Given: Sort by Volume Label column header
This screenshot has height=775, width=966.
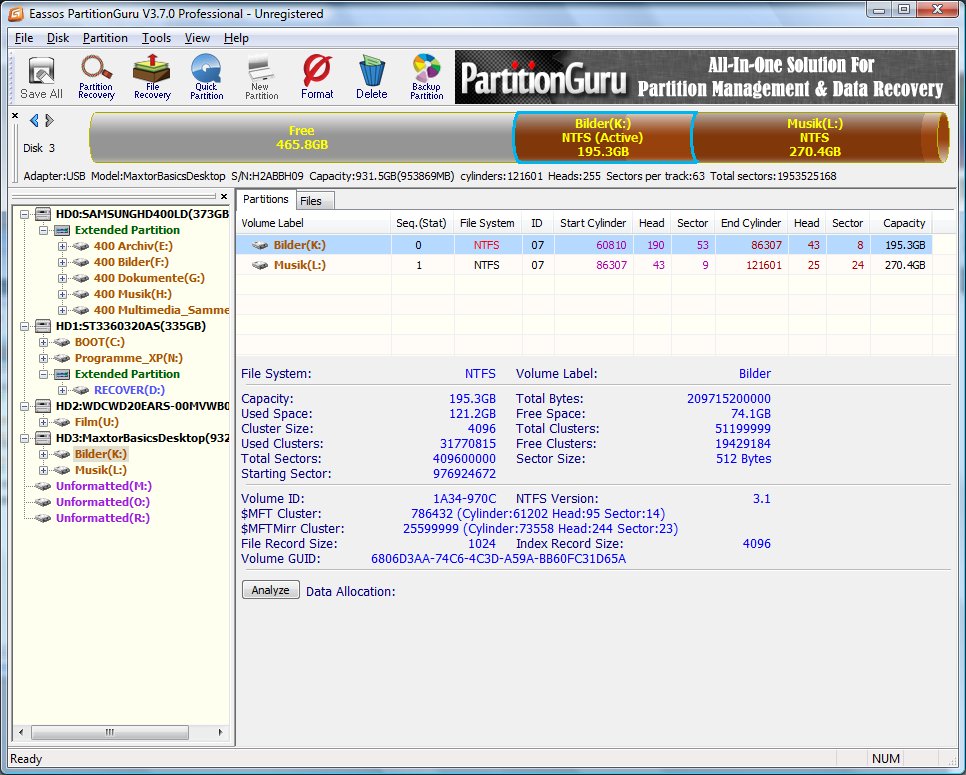Looking at the screenshot, I should (314, 223).
